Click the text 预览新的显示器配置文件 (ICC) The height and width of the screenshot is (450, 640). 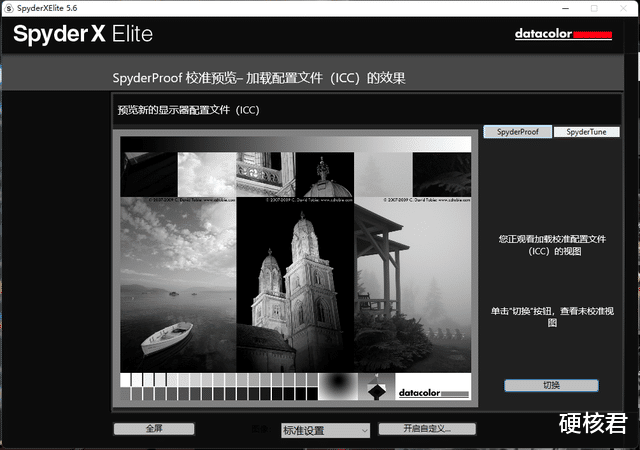coord(189,110)
